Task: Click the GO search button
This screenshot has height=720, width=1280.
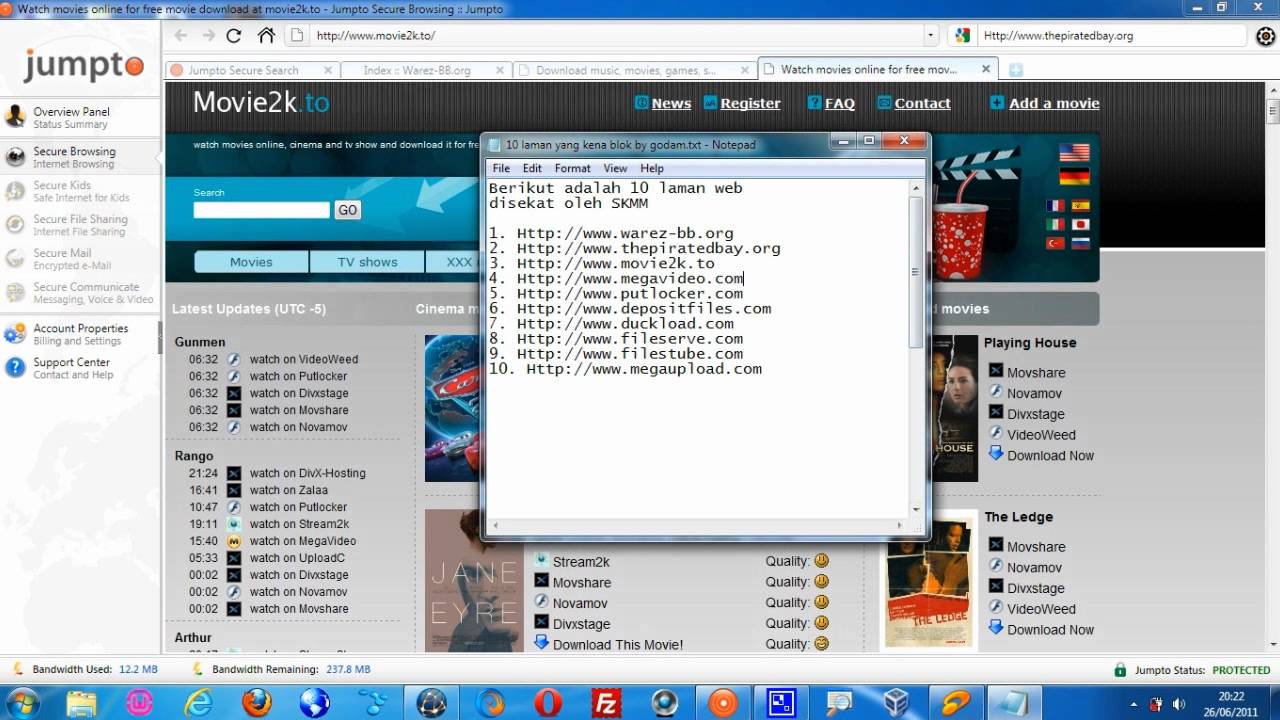Action: point(347,210)
